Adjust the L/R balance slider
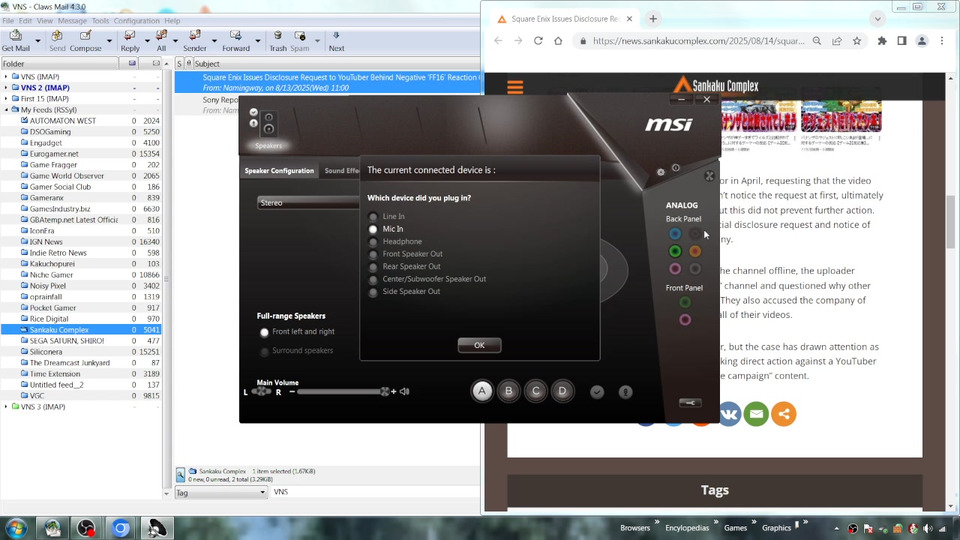This screenshot has width=960, height=540. [x=261, y=392]
